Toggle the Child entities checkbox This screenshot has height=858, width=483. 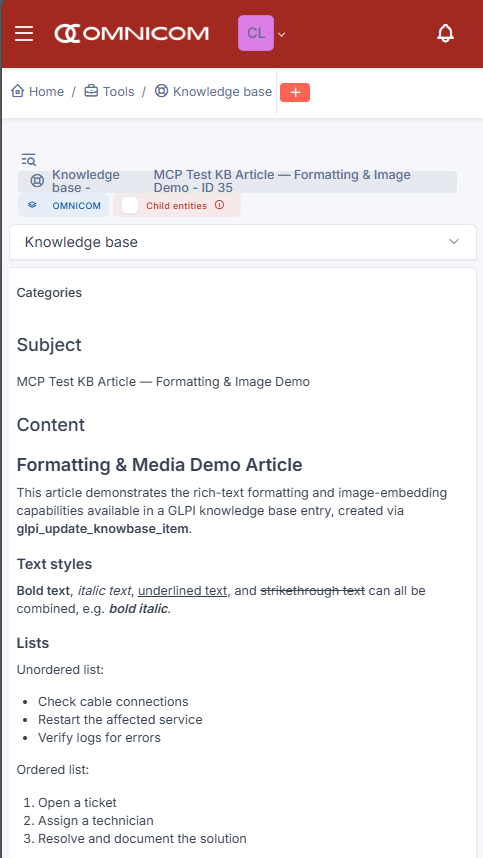pos(130,205)
